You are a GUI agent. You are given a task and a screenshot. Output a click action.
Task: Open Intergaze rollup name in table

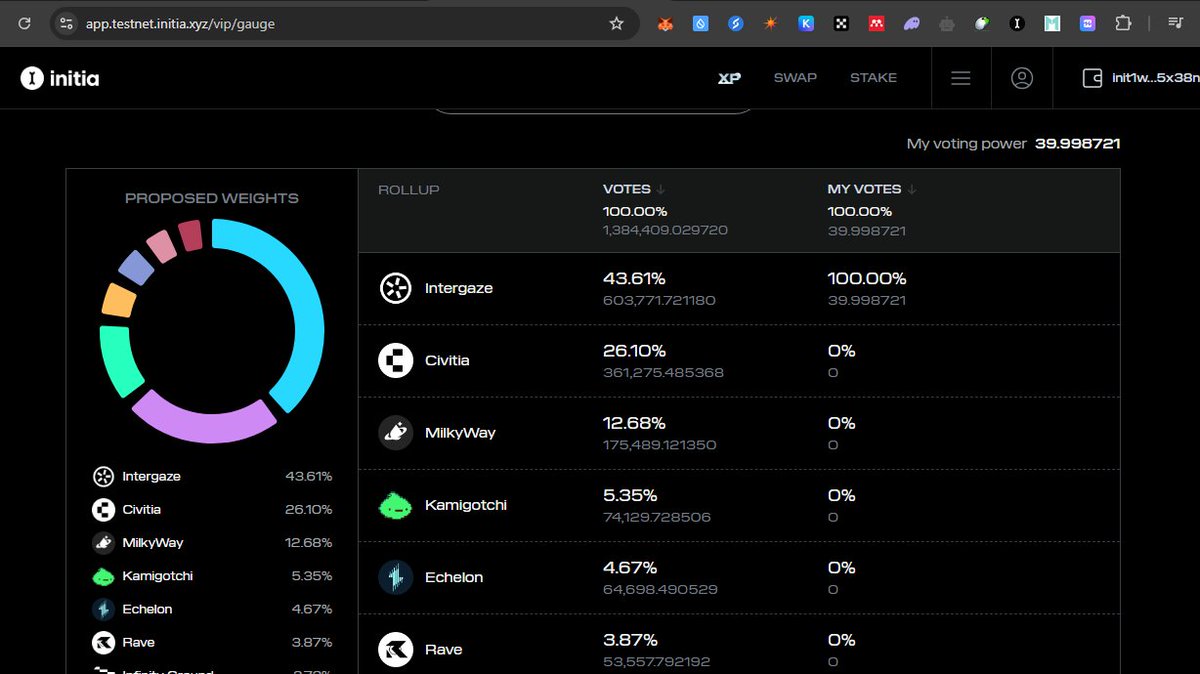[x=459, y=288]
